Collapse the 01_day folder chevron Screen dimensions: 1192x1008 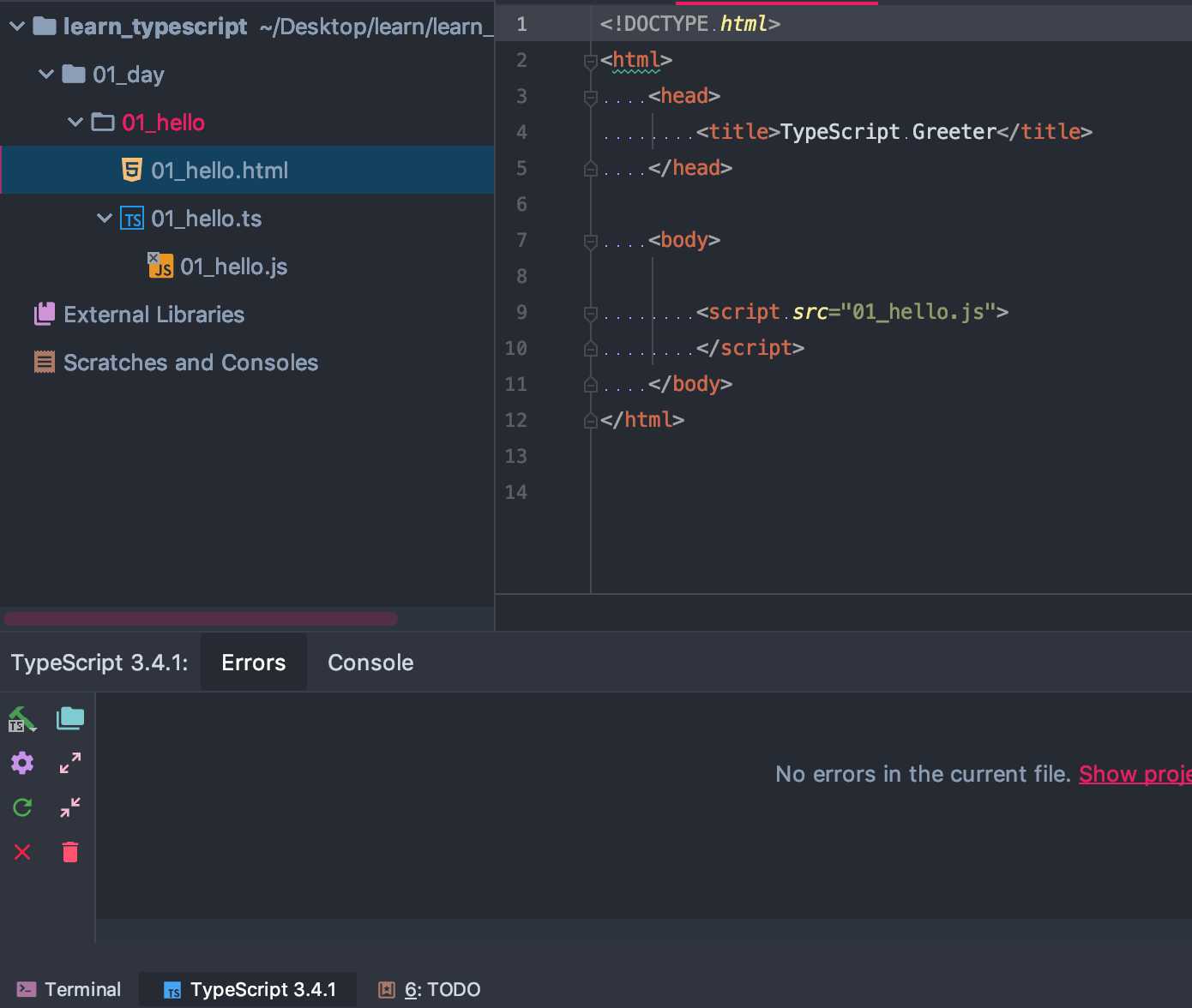46,75
